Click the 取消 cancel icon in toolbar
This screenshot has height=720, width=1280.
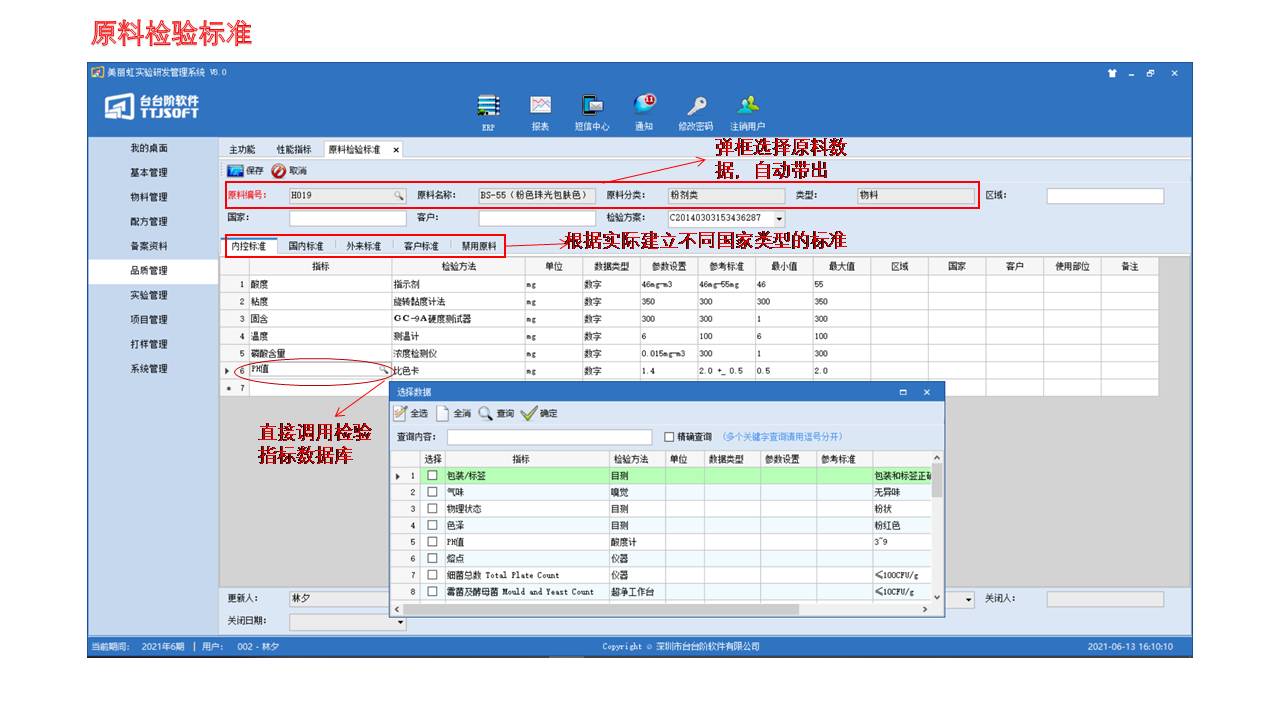click(279, 171)
